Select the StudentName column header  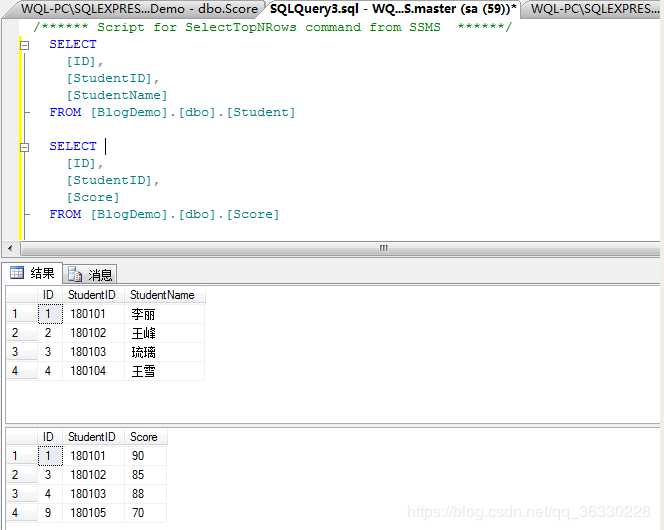(x=165, y=295)
